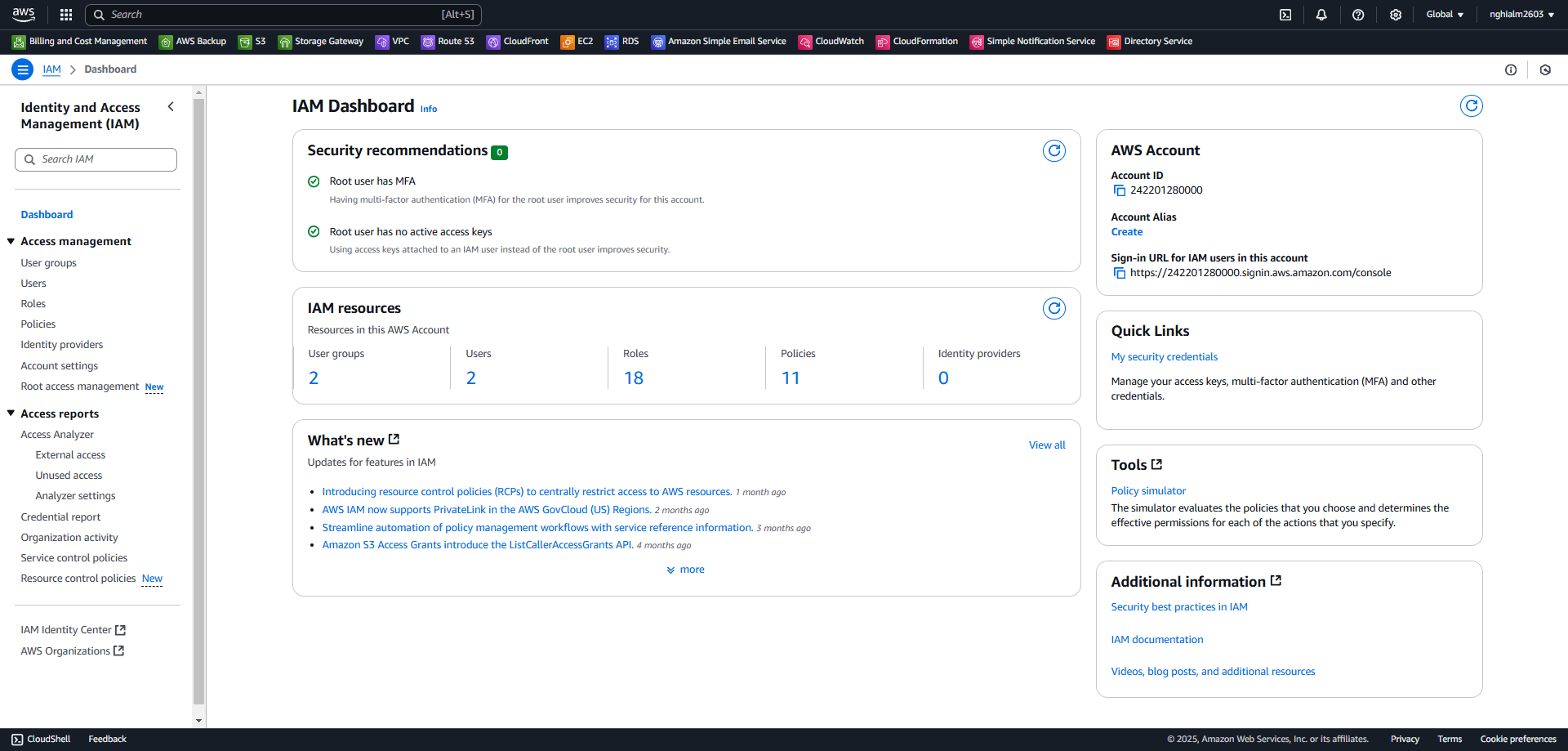Viewport: 1568px width, 751px height.
Task: Open Credential report
Action: (x=60, y=517)
